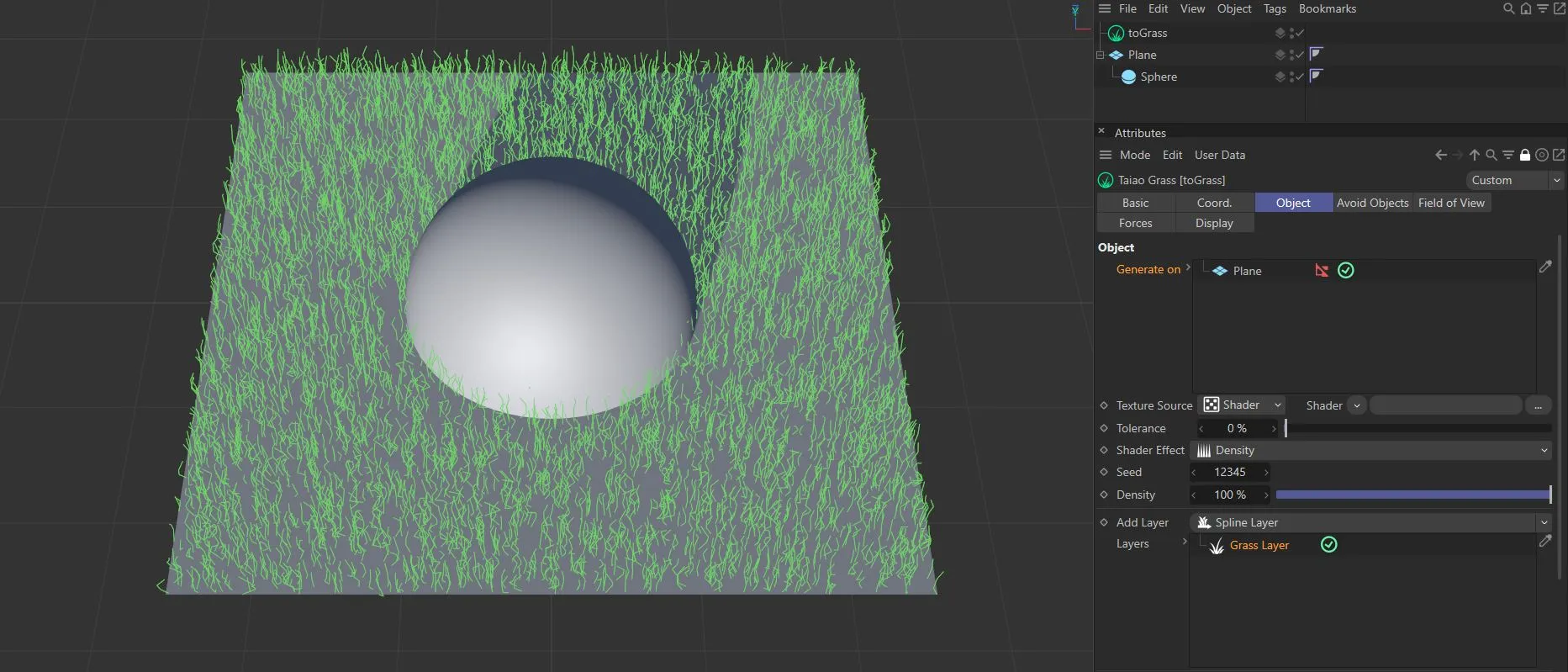Click the Sphere row layer icon
The image size is (1568, 672).
pos(1280,77)
